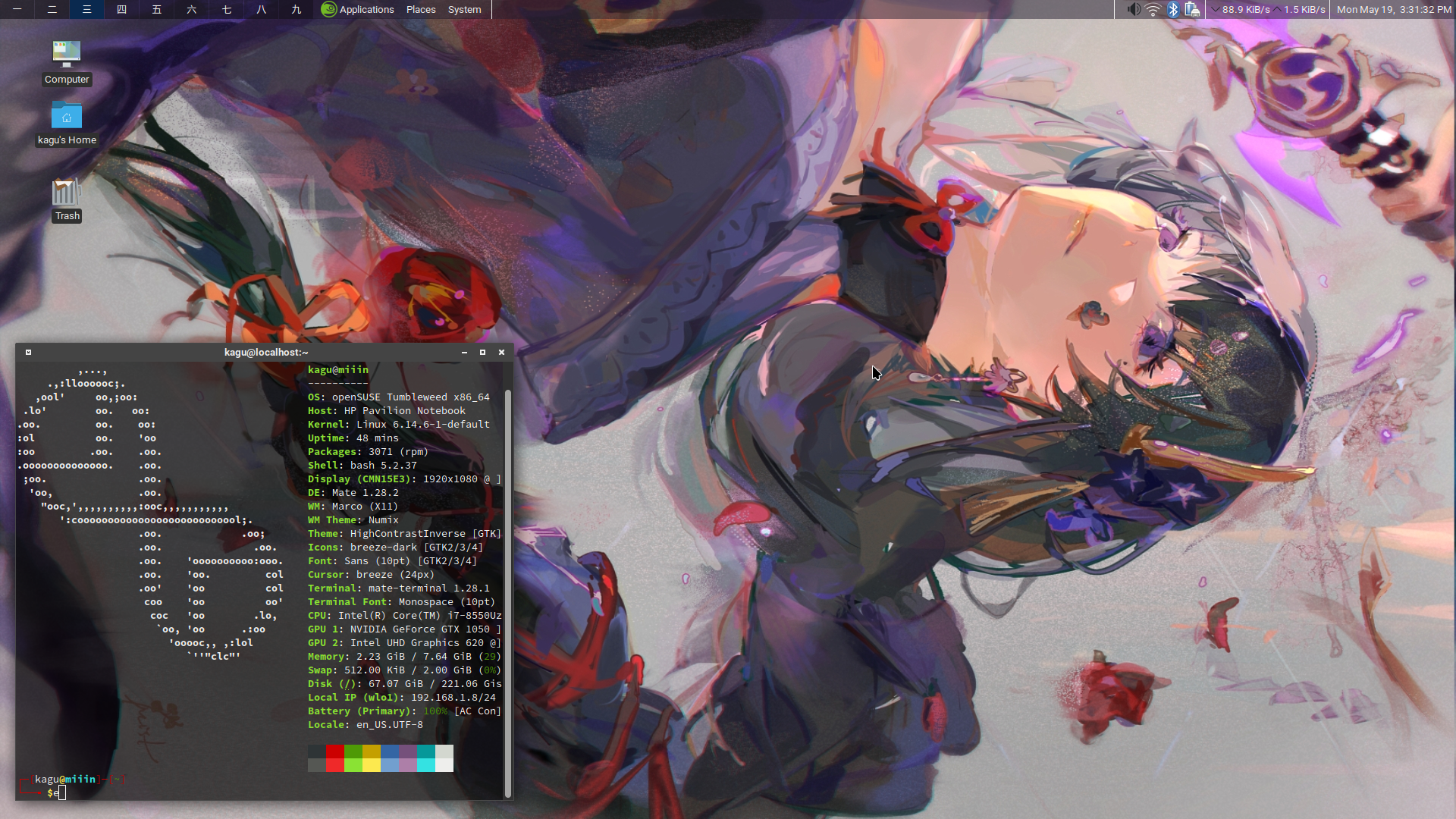Minimize the kagu@localhost terminal window
This screenshot has height=819, width=1456.
click(x=464, y=352)
